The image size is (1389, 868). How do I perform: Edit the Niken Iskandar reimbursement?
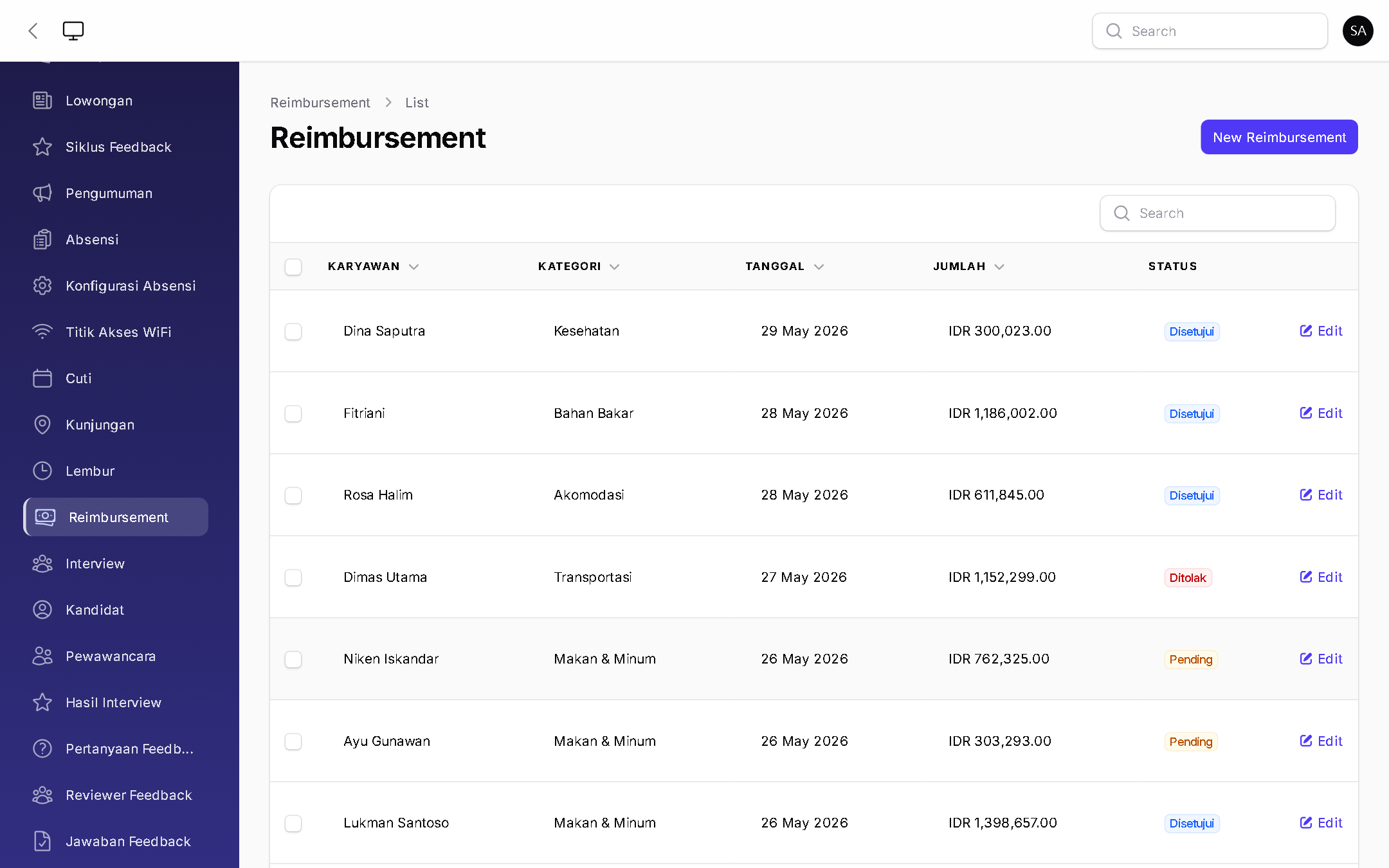click(x=1321, y=659)
